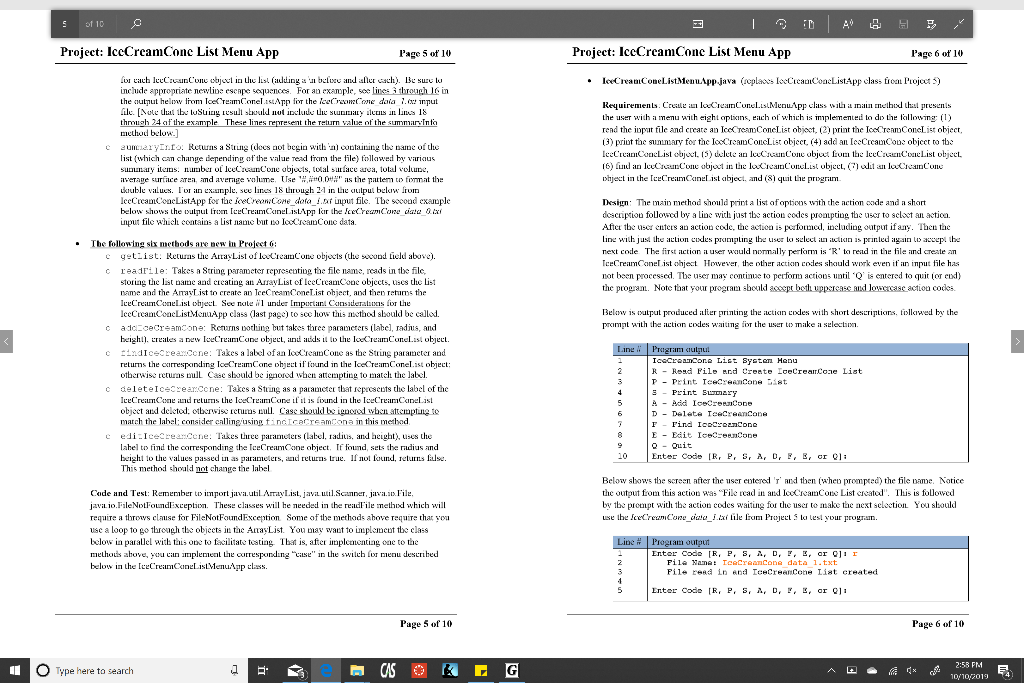
Task: Click the 'Q - Quit' output row
Action: tap(671, 446)
